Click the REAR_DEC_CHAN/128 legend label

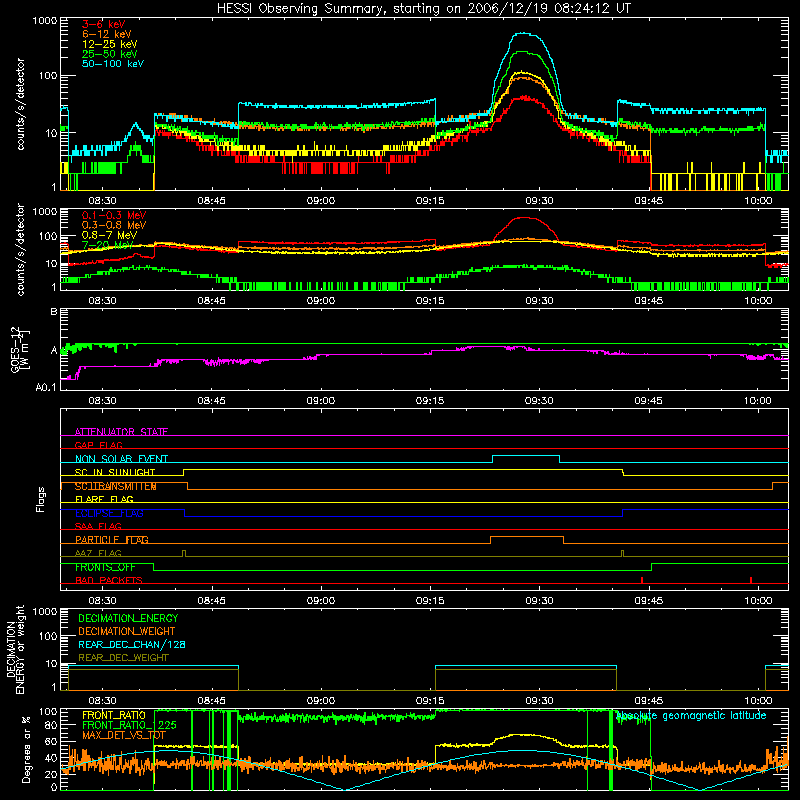pos(132,644)
